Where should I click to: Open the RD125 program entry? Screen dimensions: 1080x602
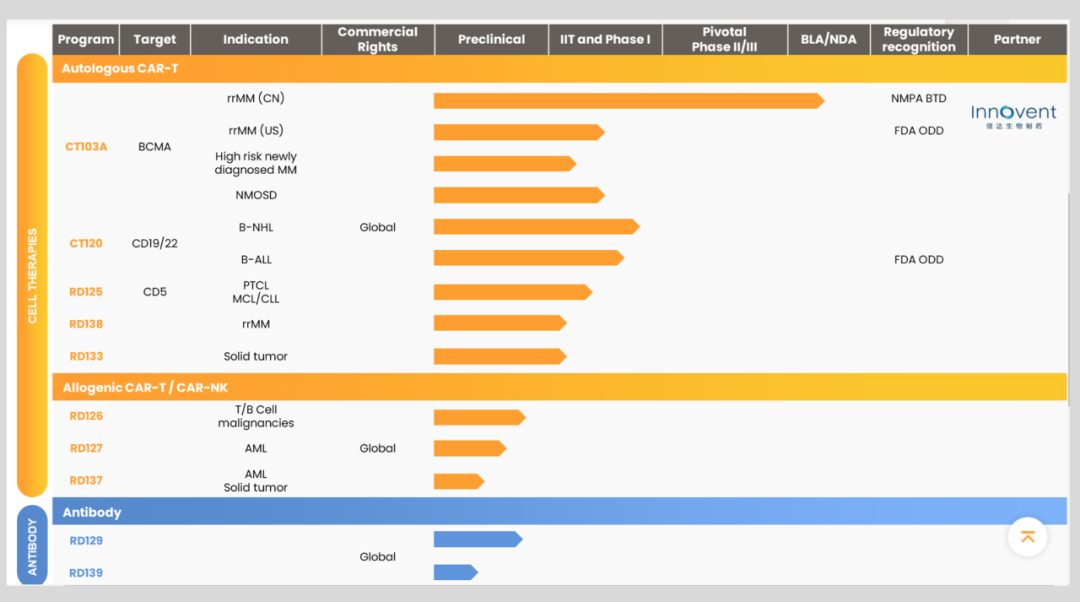tap(86, 292)
